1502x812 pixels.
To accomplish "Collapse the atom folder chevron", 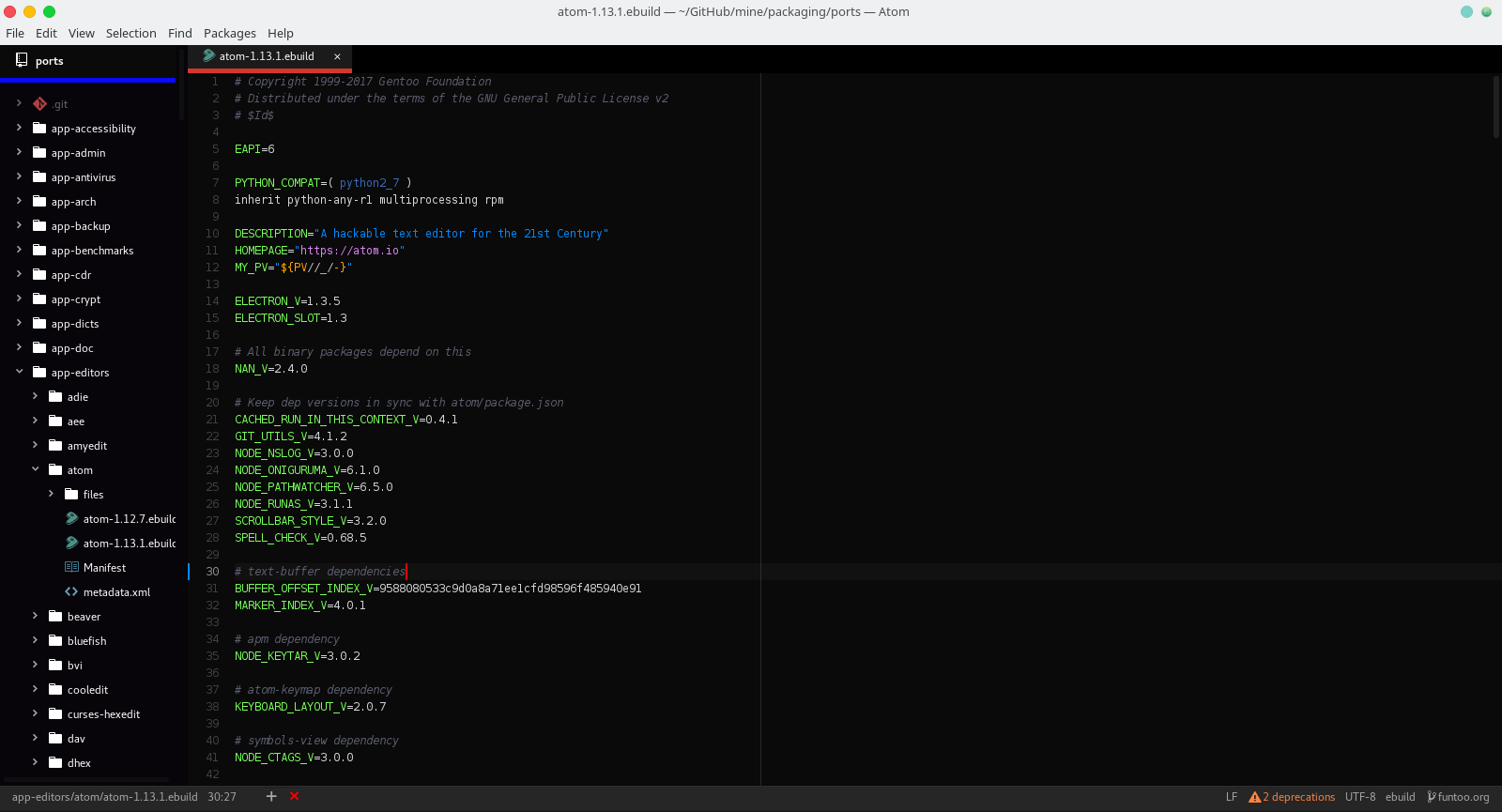I will click(36, 469).
